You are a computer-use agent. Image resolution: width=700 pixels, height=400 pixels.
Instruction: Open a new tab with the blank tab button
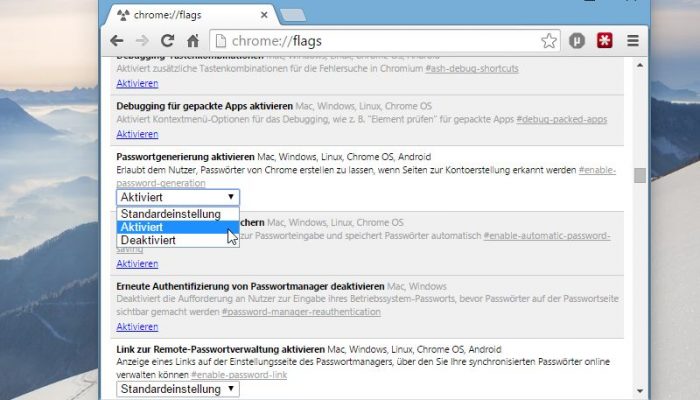pos(294,16)
